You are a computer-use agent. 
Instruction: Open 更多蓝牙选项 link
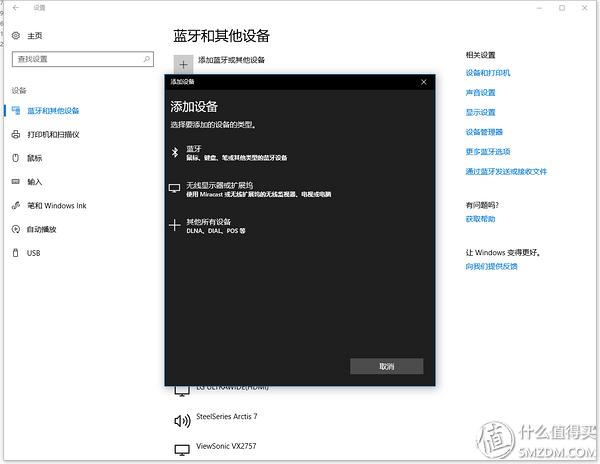pyautogui.click(x=488, y=151)
